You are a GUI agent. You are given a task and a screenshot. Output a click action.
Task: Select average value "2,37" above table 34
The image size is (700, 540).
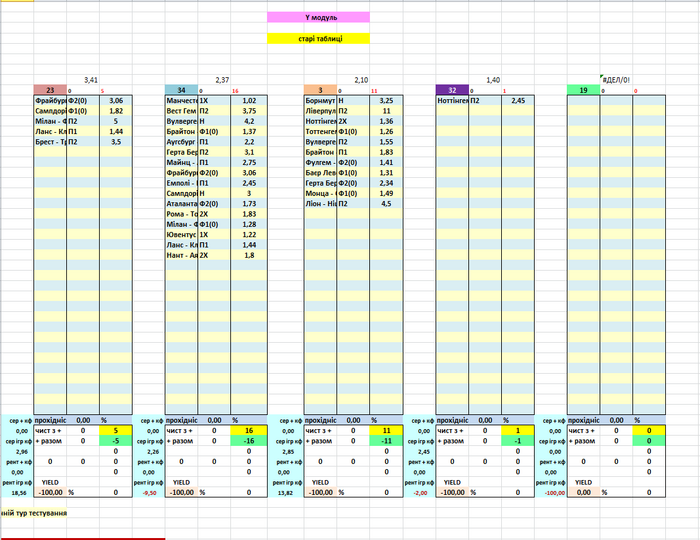tap(222, 80)
